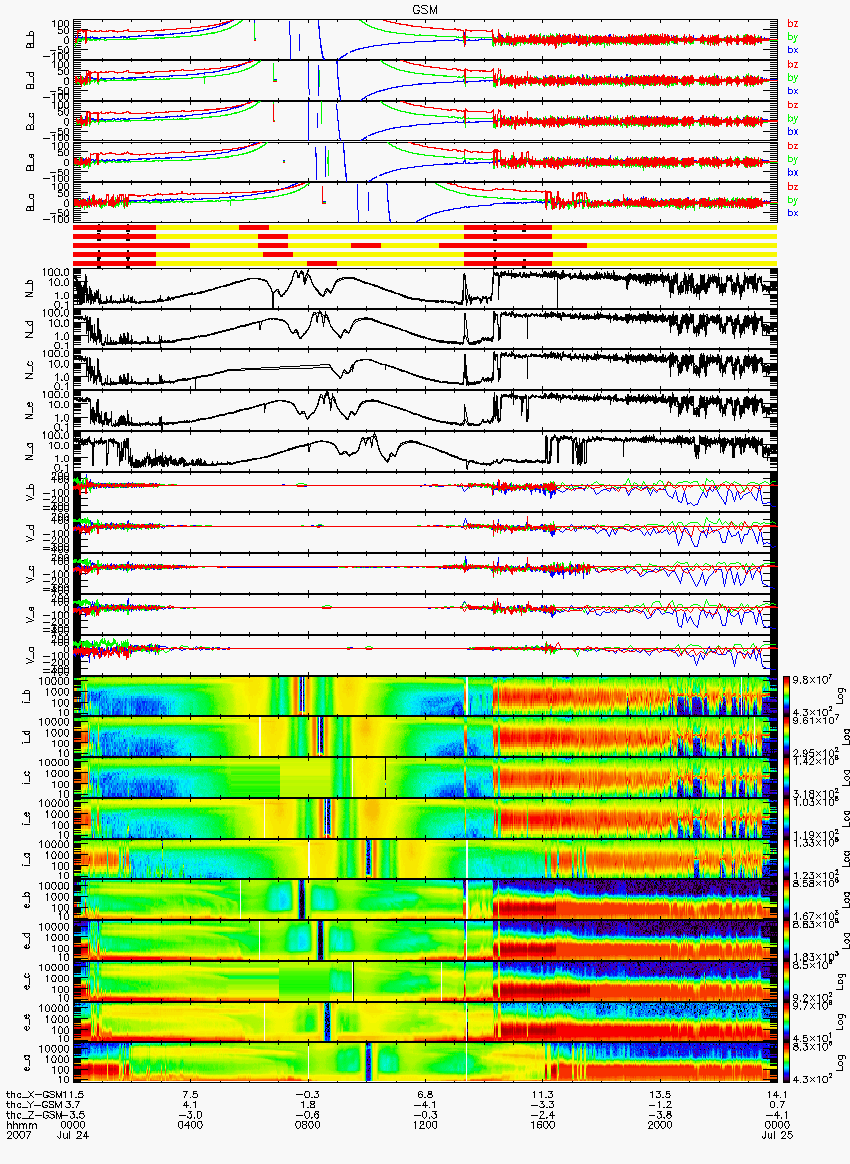This screenshot has height=1164, width=850.
Task: Click the Z-GSM value -3.8
Action: (659, 1114)
